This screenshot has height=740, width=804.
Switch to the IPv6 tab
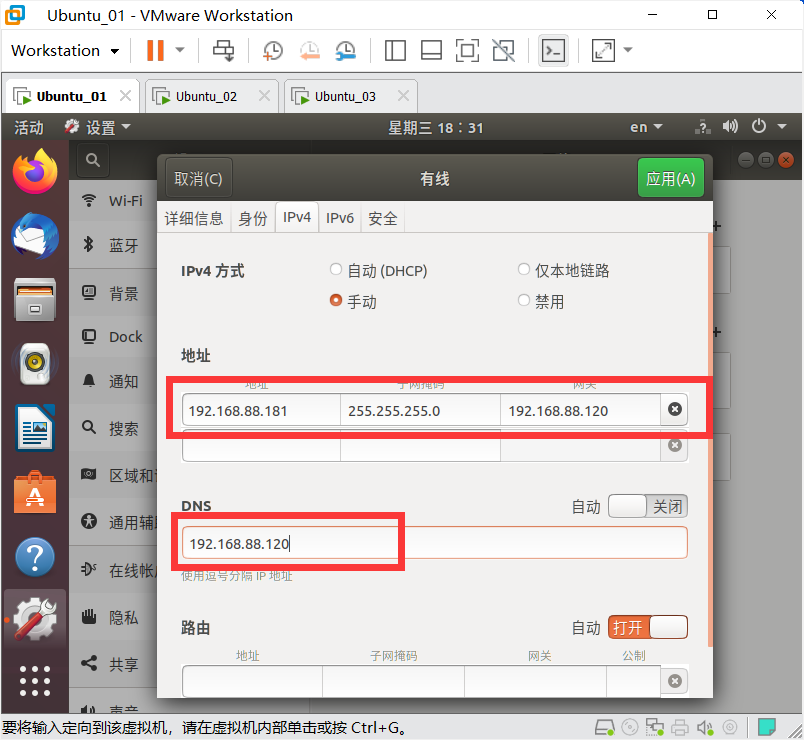pos(339,218)
